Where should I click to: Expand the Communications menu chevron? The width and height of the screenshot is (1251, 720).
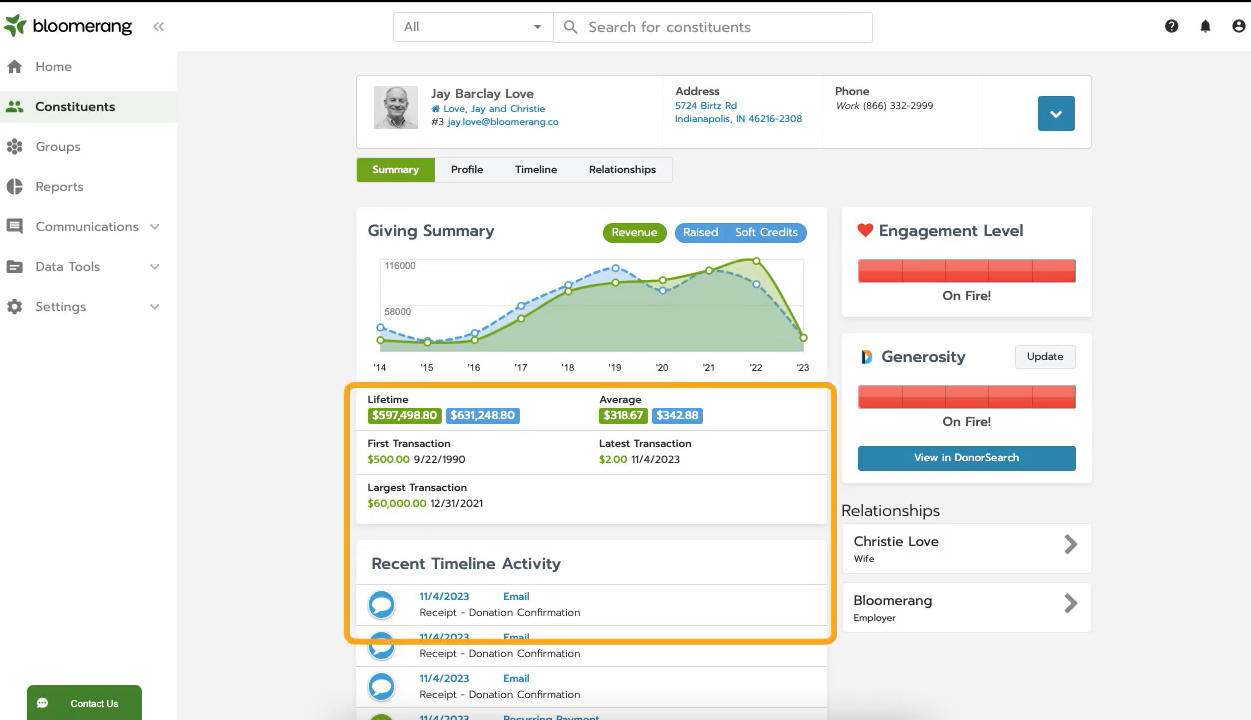[155, 227]
